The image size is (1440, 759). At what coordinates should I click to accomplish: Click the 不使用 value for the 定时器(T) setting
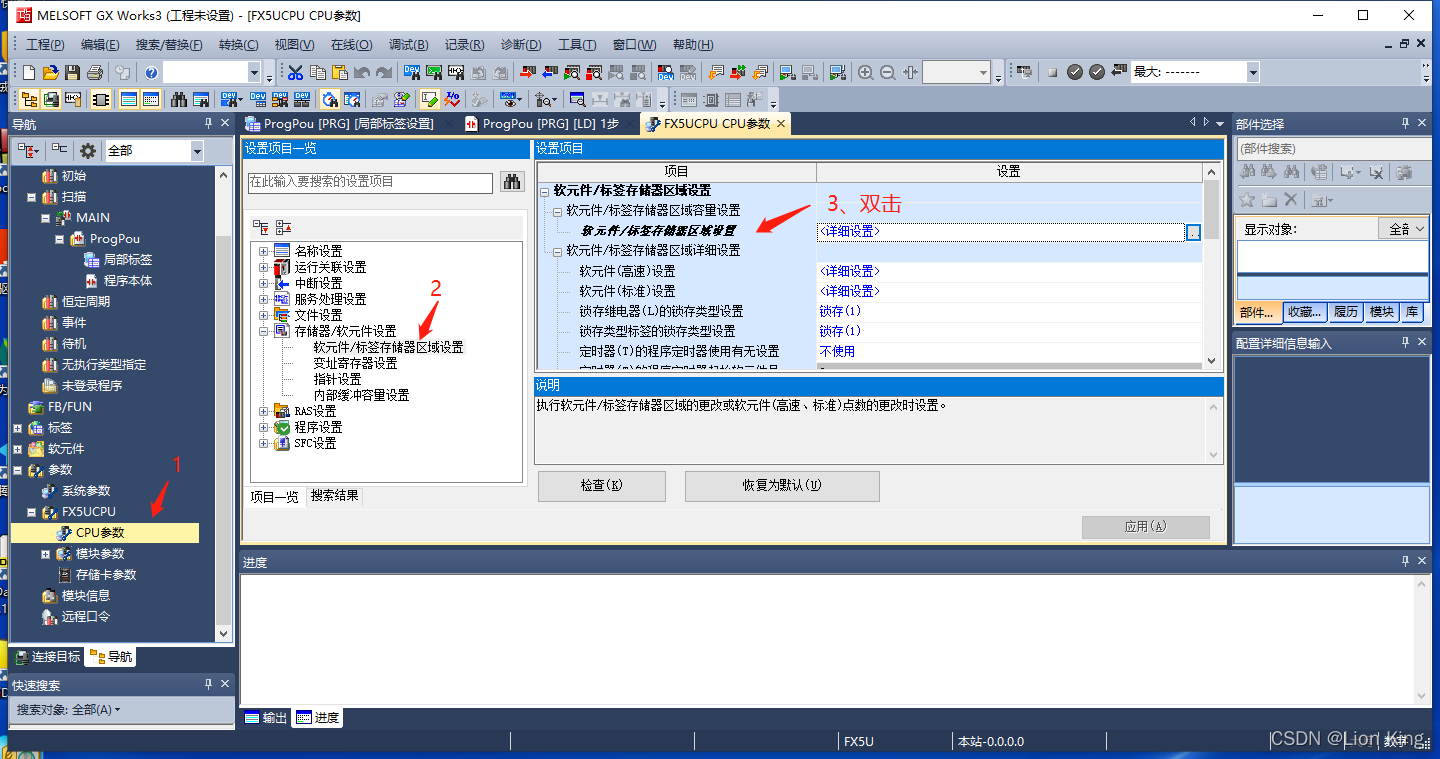point(837,351)
